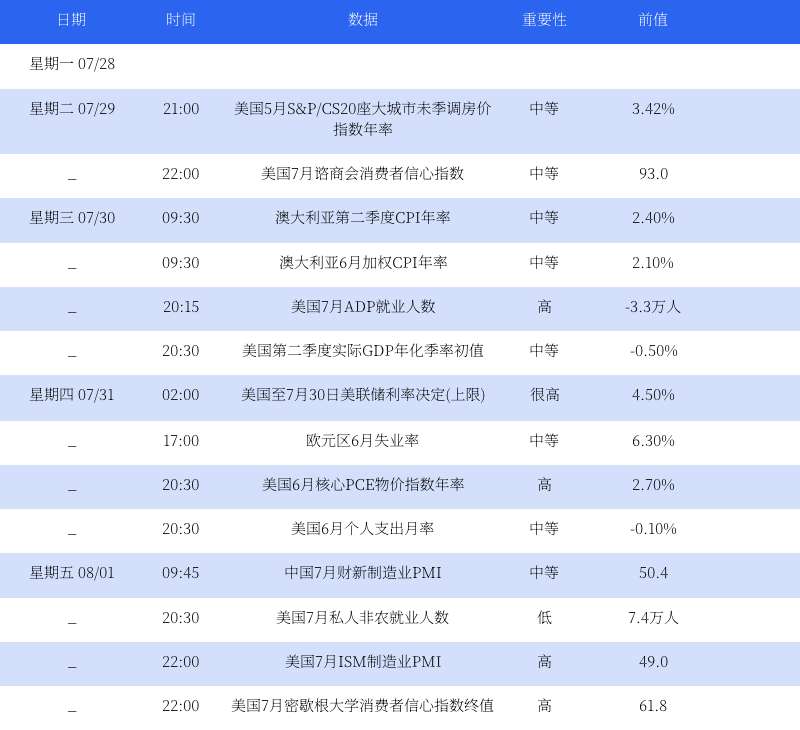
Task: Click the 09:45 time cell
Action: tap(181, 573)
